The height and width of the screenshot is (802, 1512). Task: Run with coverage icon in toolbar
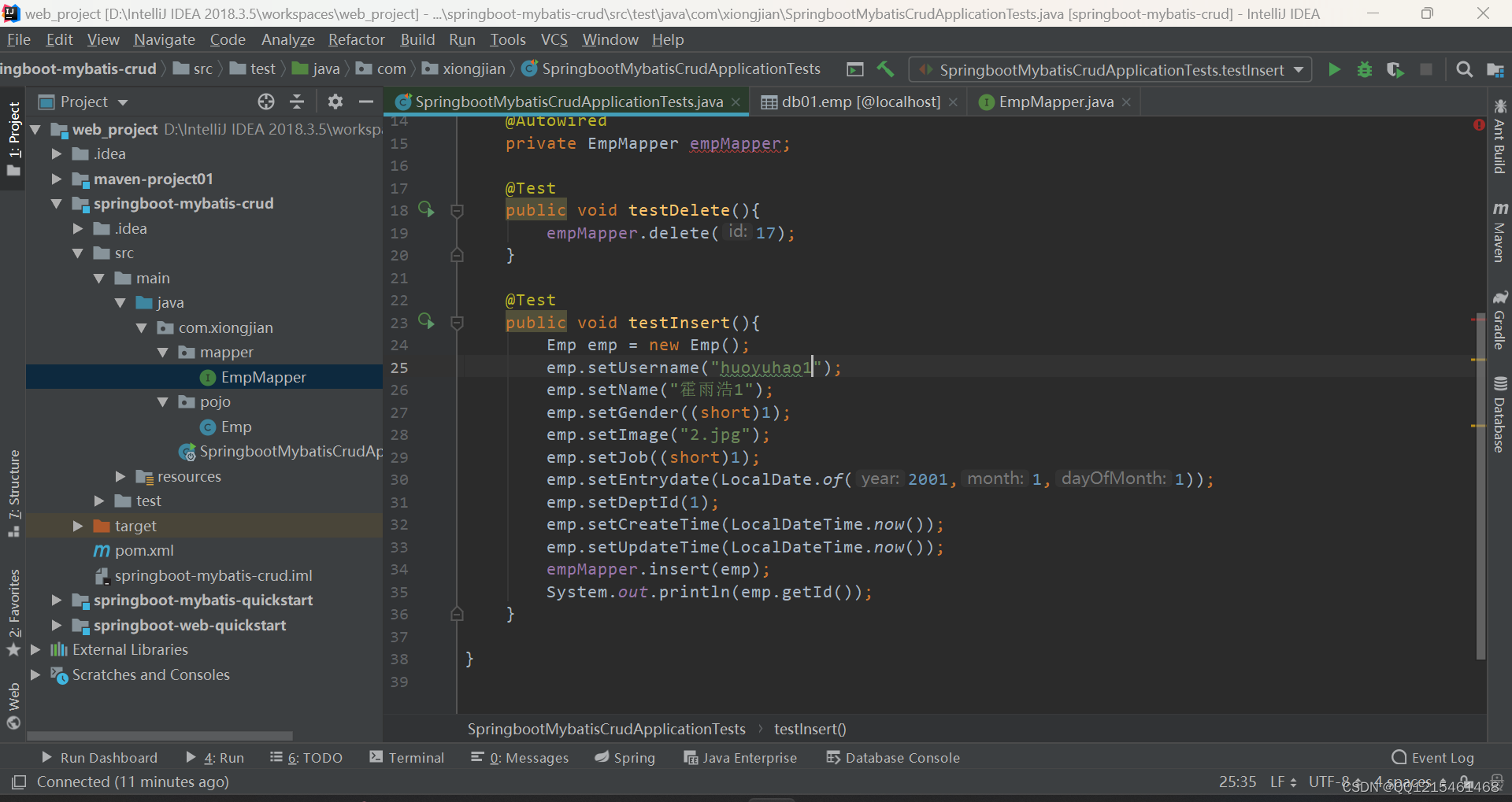(1395, 70)
